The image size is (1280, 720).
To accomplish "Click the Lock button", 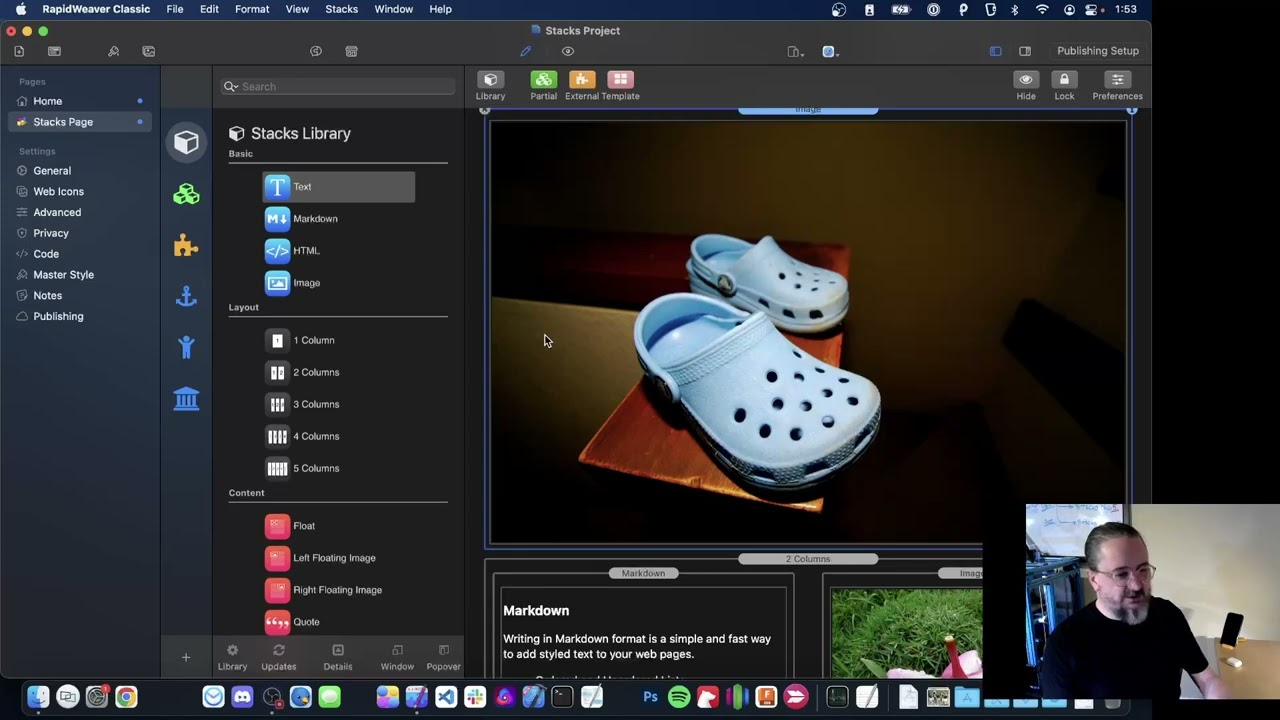I will click(x=1064, y=86).
